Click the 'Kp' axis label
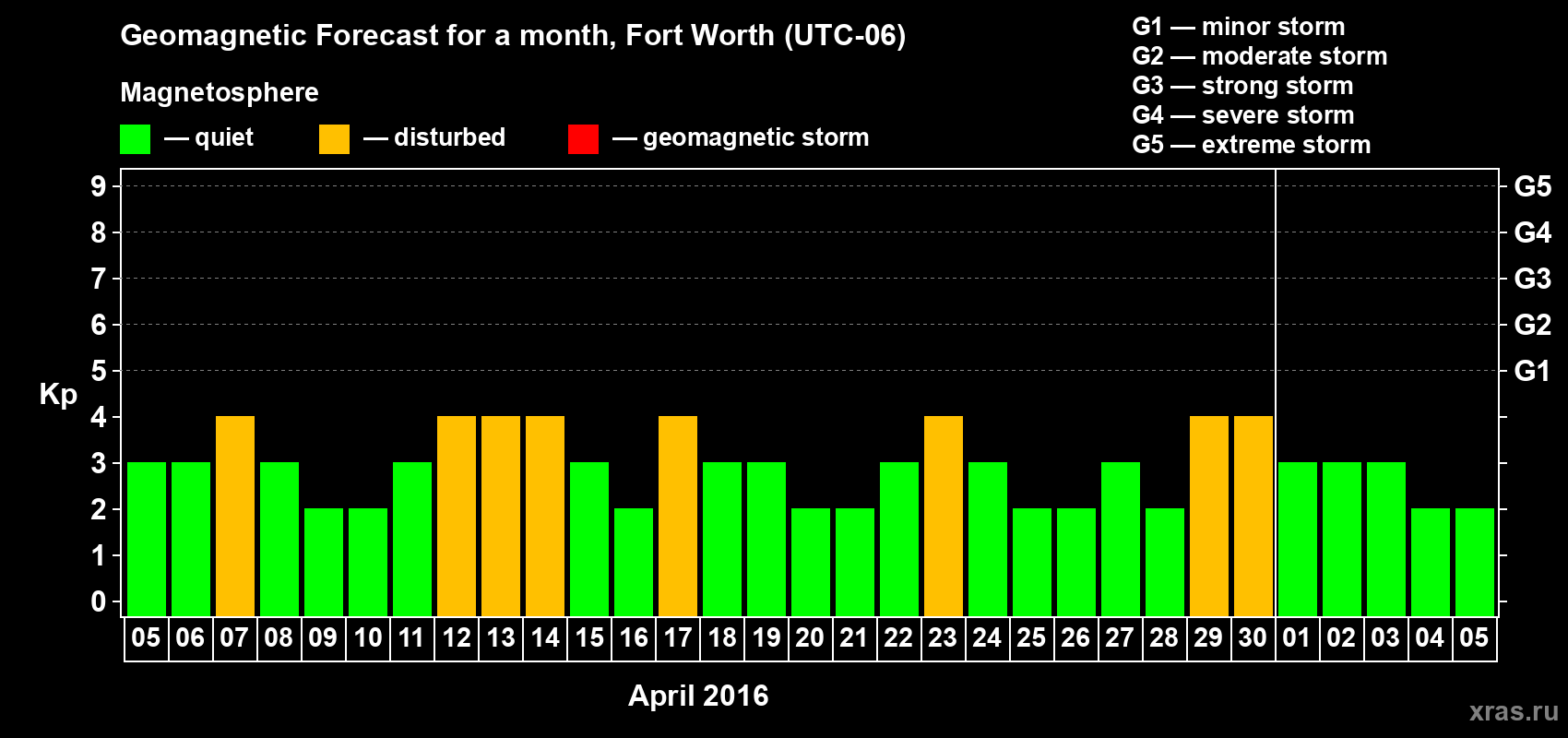 point(58,395)
